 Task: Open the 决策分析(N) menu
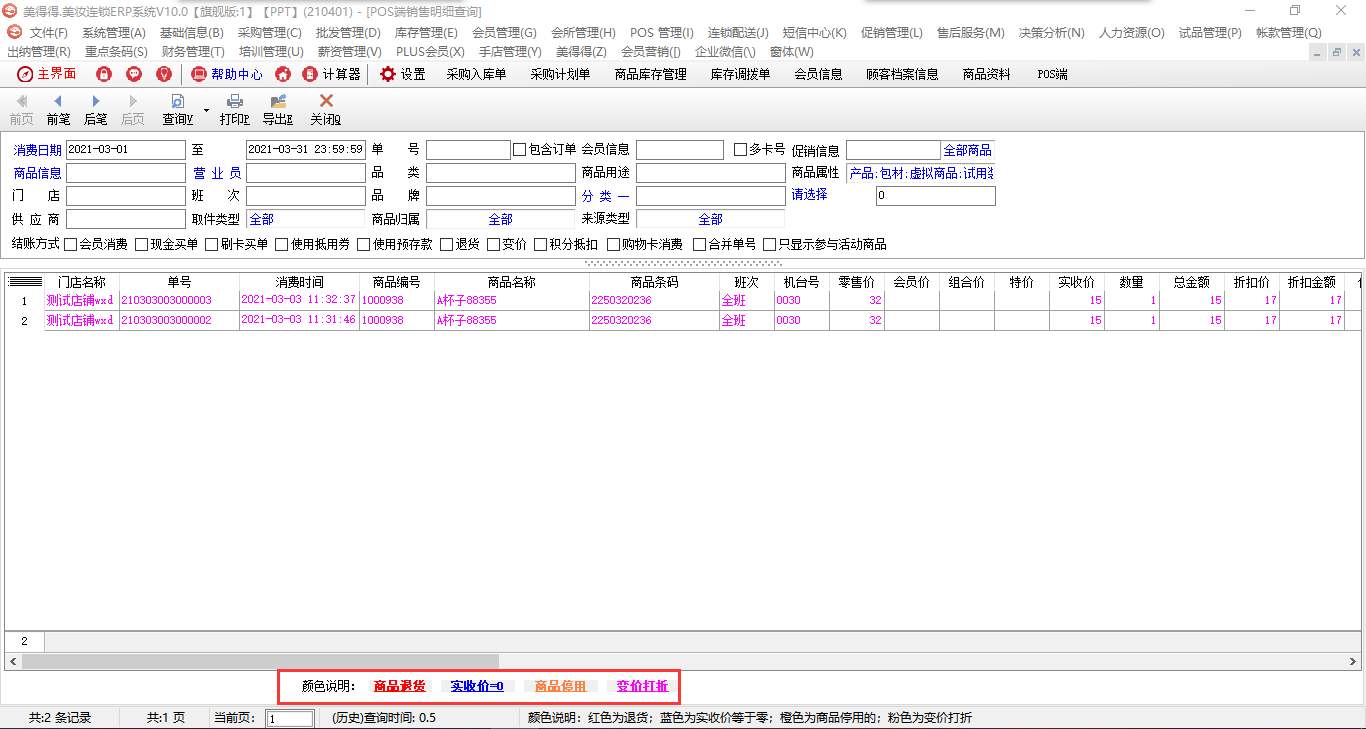point(1052,33)
